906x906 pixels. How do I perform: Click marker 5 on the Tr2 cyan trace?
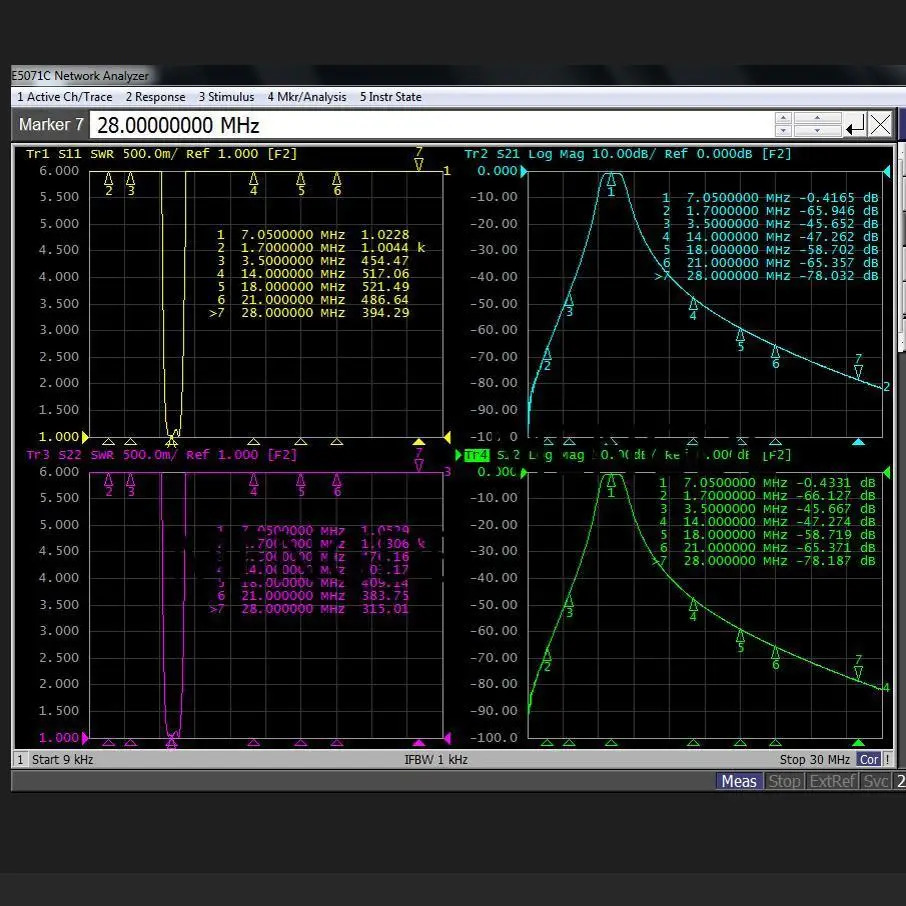coord(741,340)
